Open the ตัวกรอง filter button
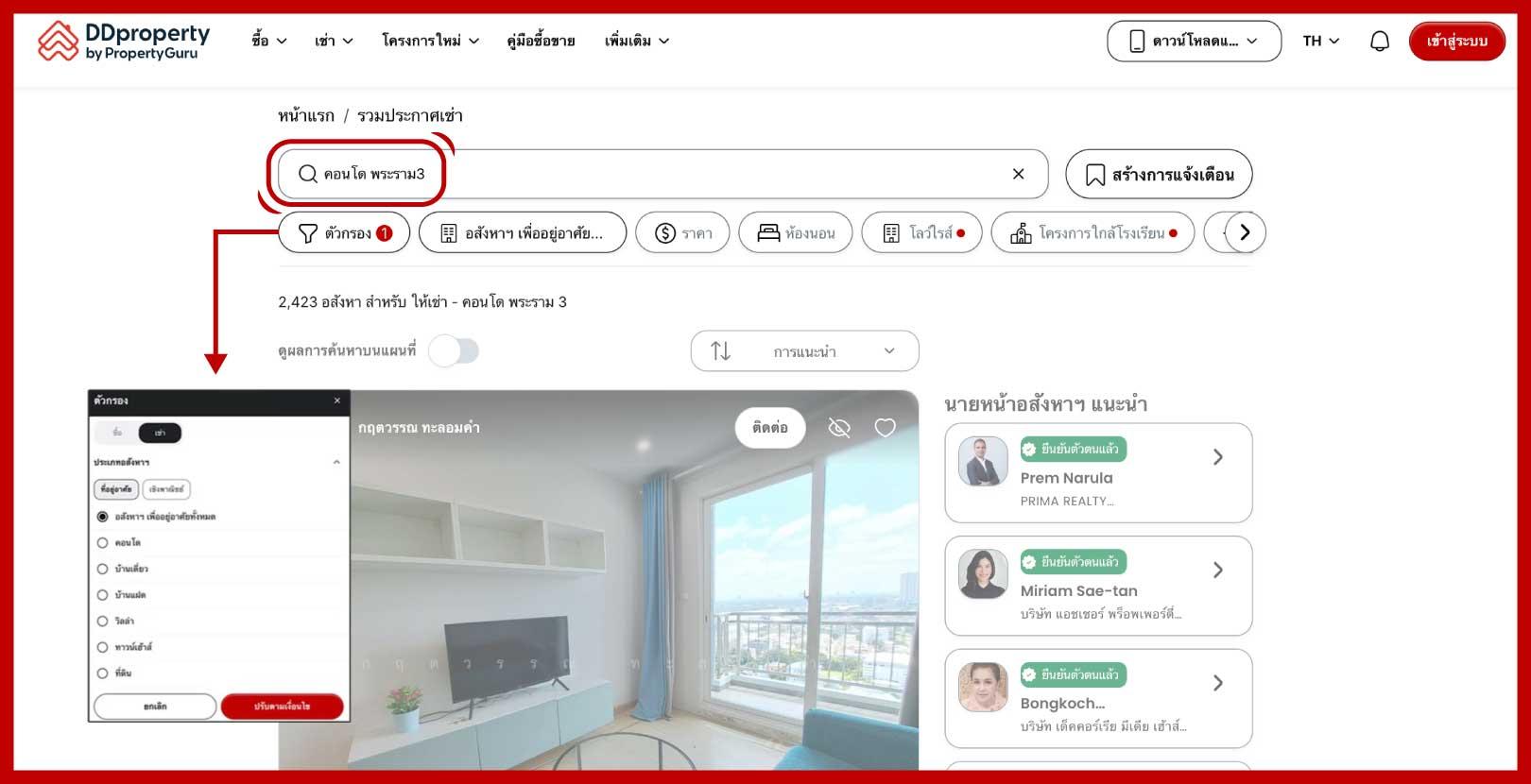The height and width of the screenshot is (784, 1531). click(344, 233)
